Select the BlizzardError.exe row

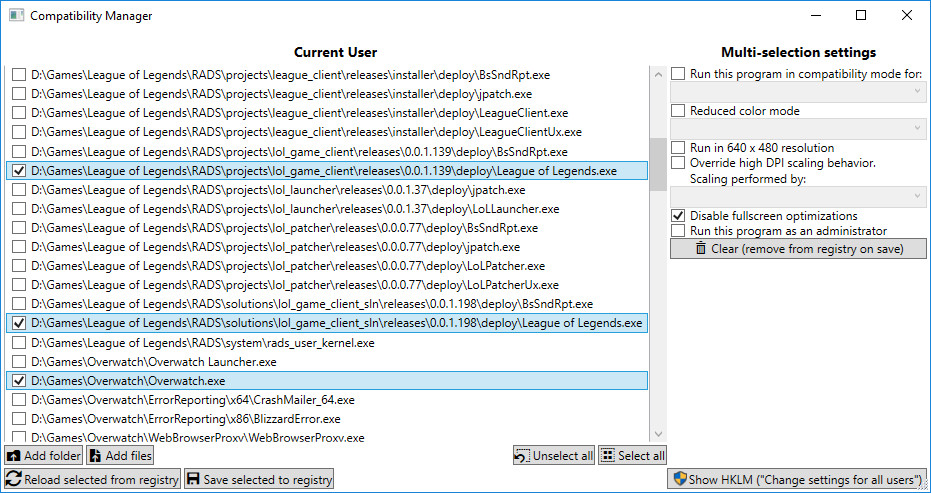[327, 419]
